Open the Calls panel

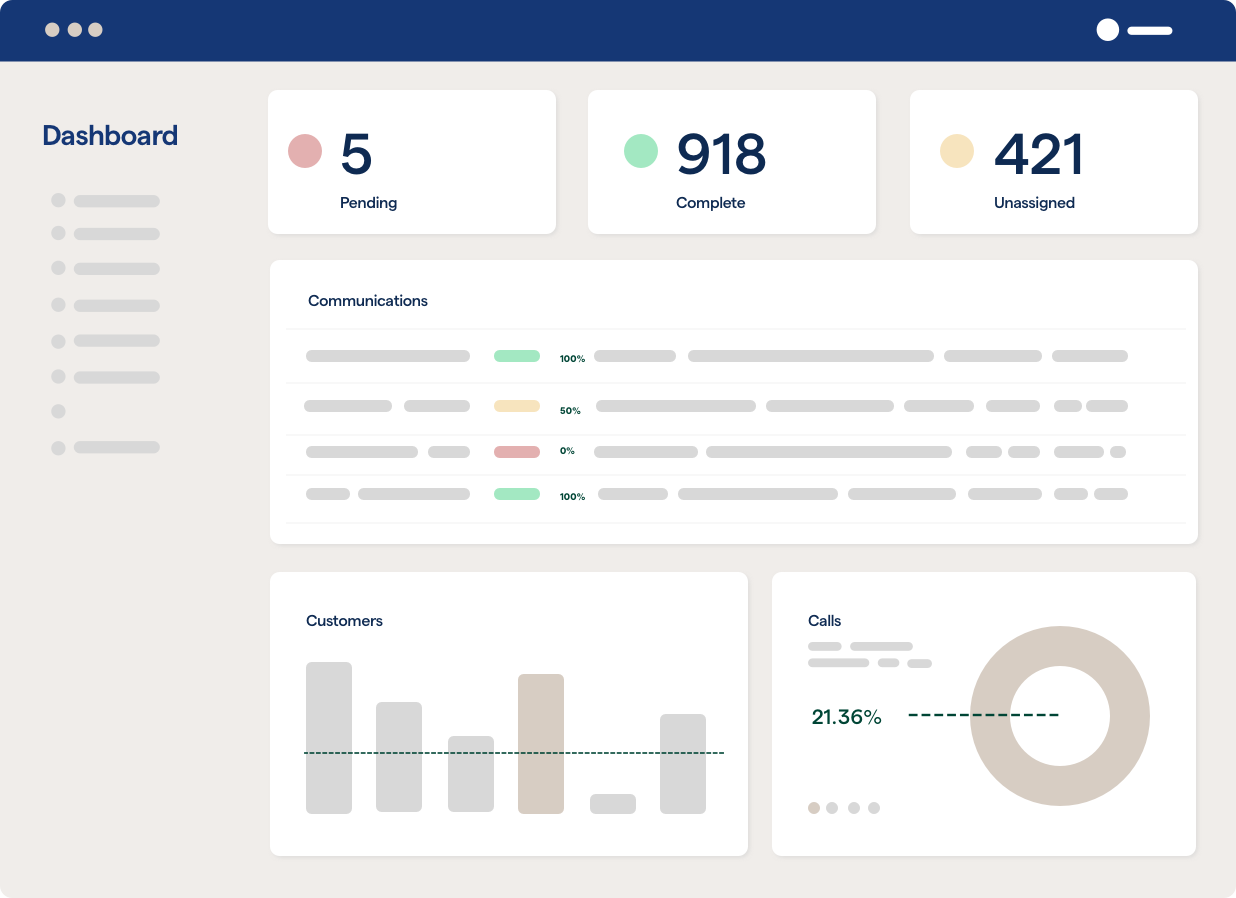click(x=823, y=620)
